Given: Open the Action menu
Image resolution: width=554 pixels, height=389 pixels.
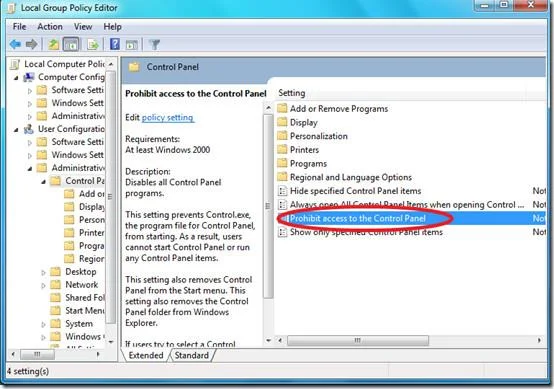Looking at the screenshot, I should tap(50, 26).
